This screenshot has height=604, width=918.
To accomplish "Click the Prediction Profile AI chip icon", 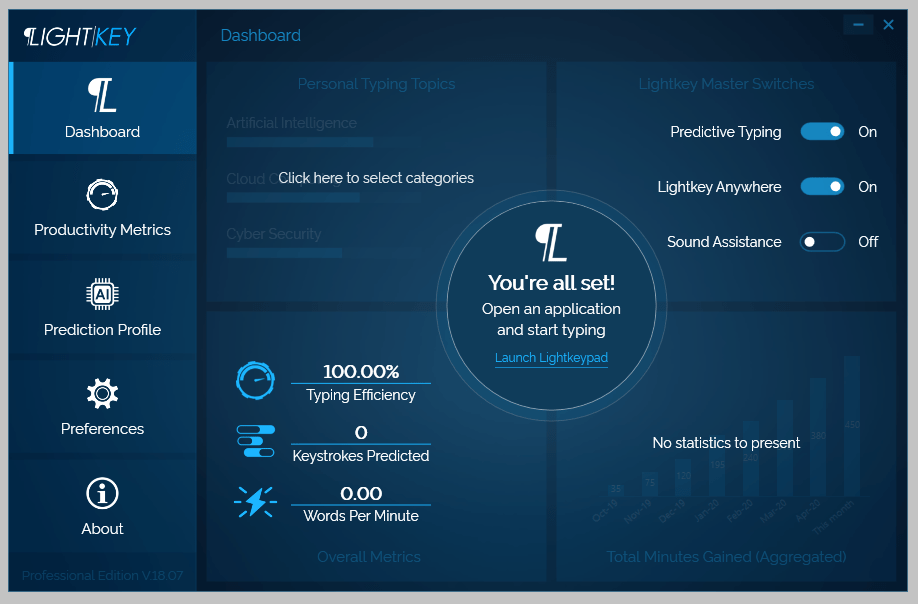I will click(x=102, y=294).
